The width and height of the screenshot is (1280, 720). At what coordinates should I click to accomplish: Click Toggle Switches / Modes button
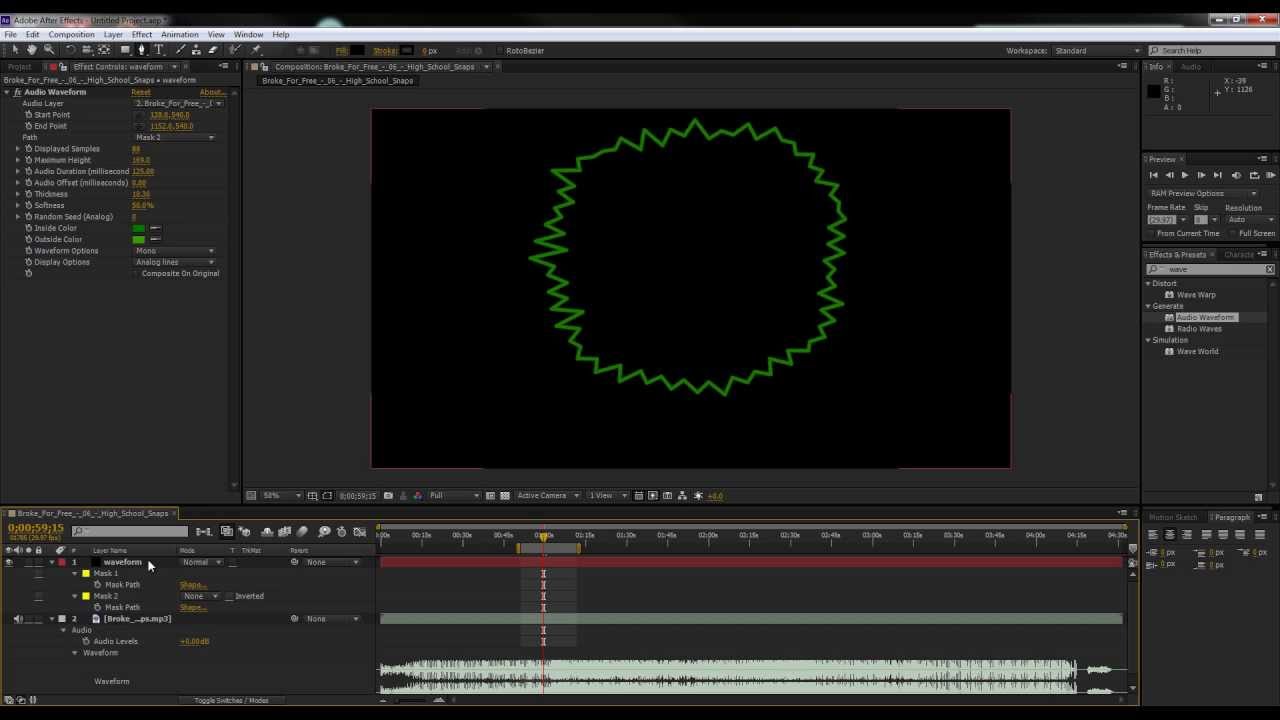231,700
